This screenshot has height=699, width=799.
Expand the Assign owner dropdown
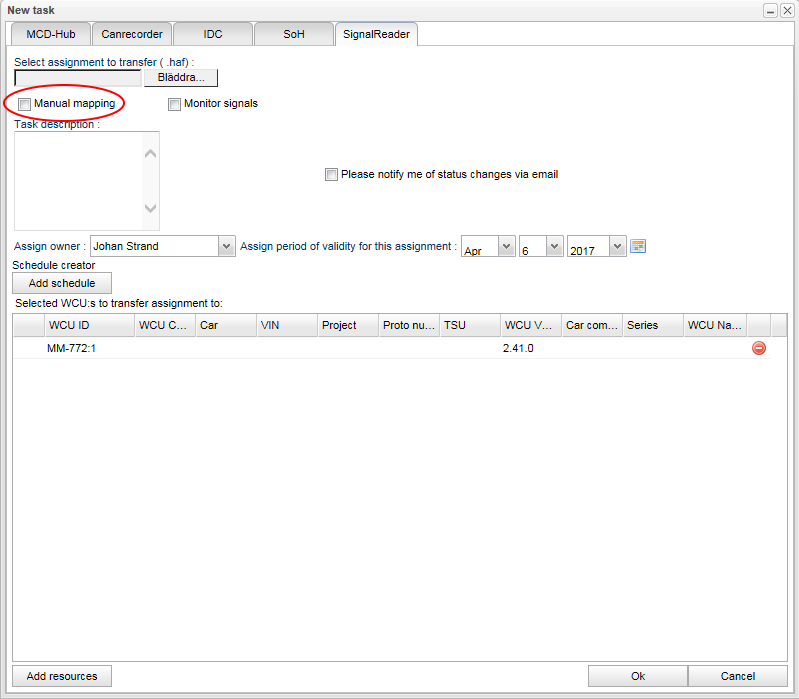pos(225,246)
